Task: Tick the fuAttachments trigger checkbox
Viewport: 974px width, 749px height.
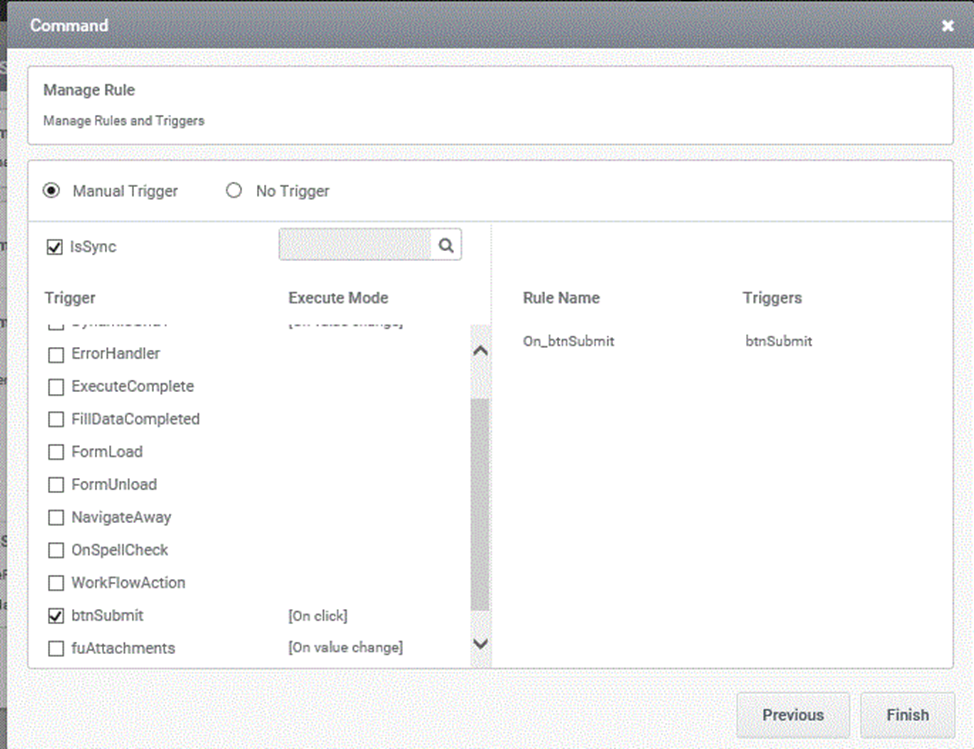Action: coord(56,648)
